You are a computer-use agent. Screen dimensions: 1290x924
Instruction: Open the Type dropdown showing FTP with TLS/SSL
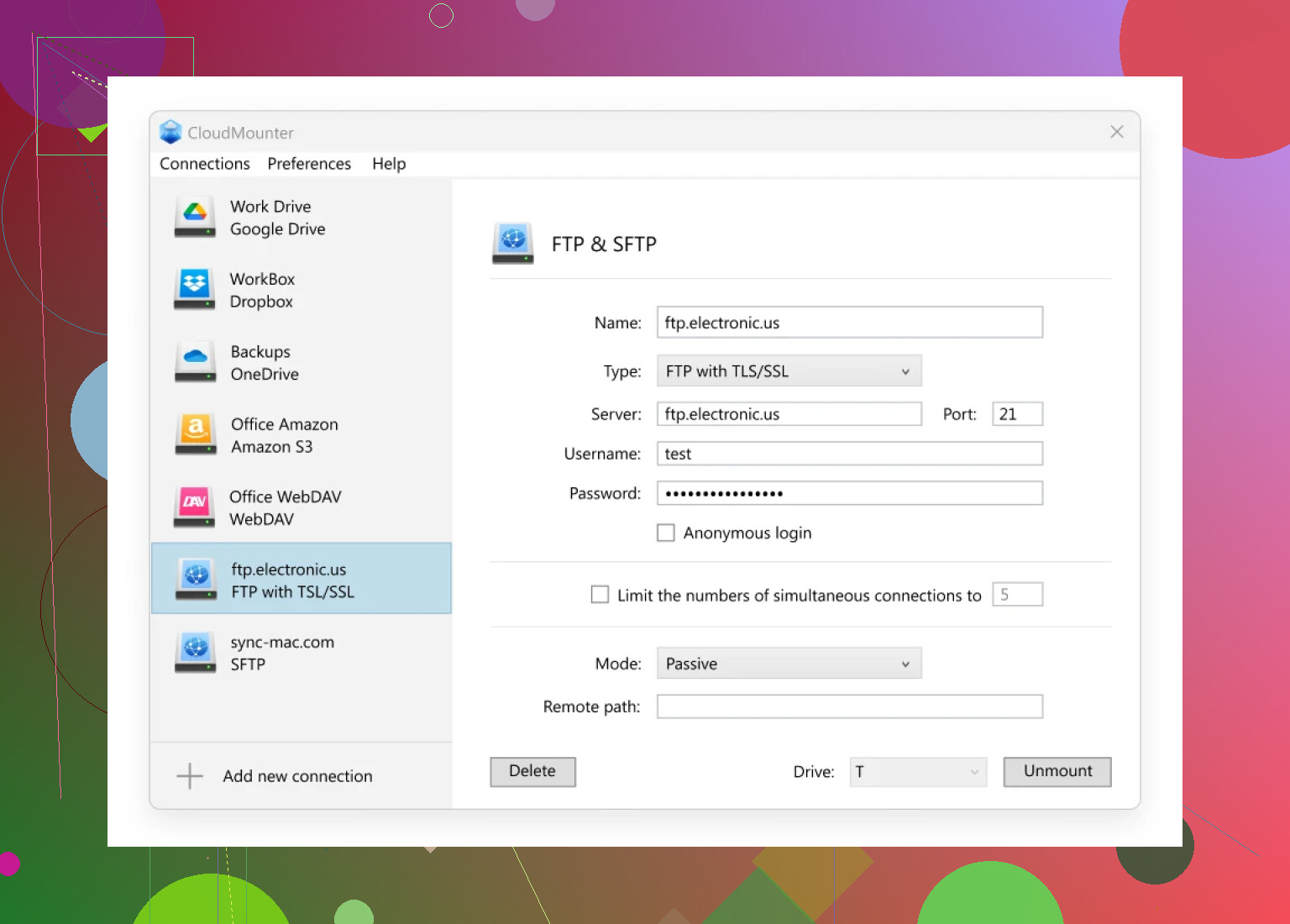(789, 371)
